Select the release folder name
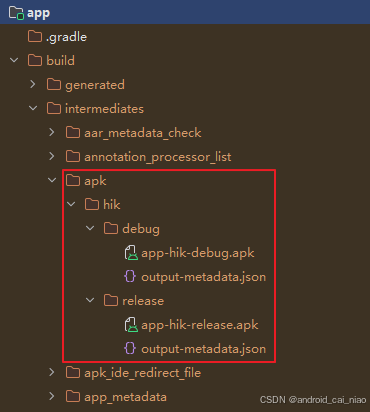Viewport: 370px width, 412px height. pos(143,301)
